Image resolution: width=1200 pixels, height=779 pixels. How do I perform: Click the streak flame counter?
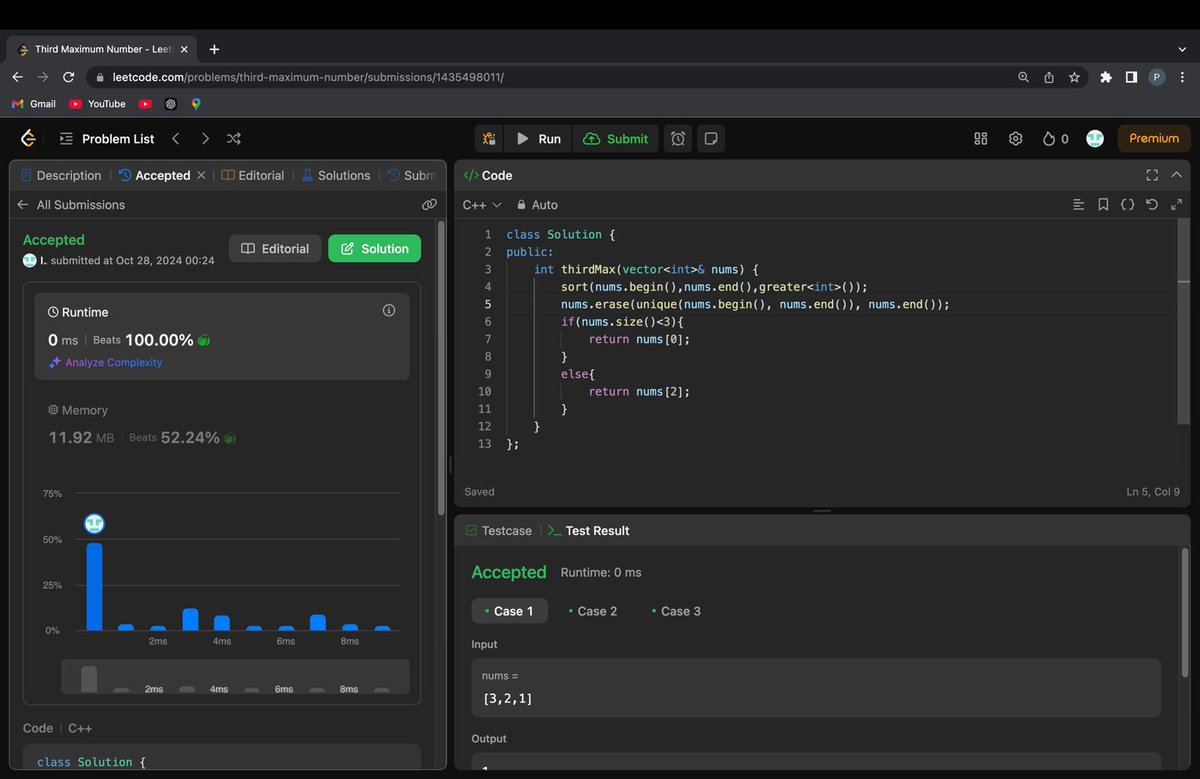tap(1055, 139)
